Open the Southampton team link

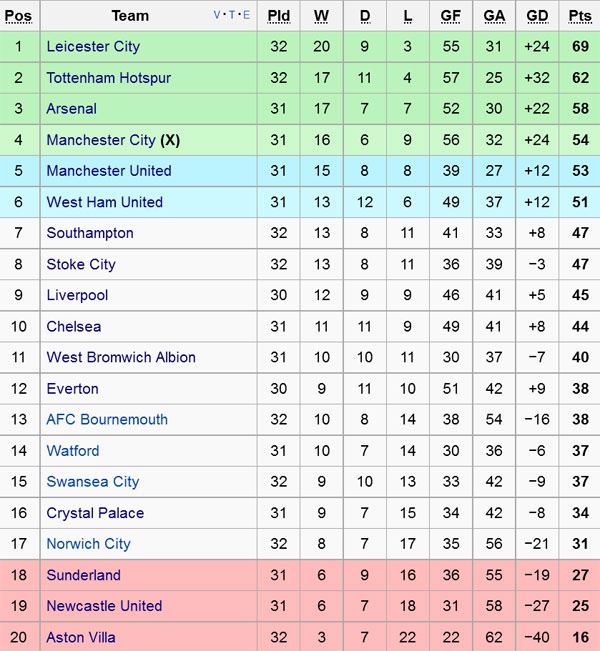click(89, 233)
